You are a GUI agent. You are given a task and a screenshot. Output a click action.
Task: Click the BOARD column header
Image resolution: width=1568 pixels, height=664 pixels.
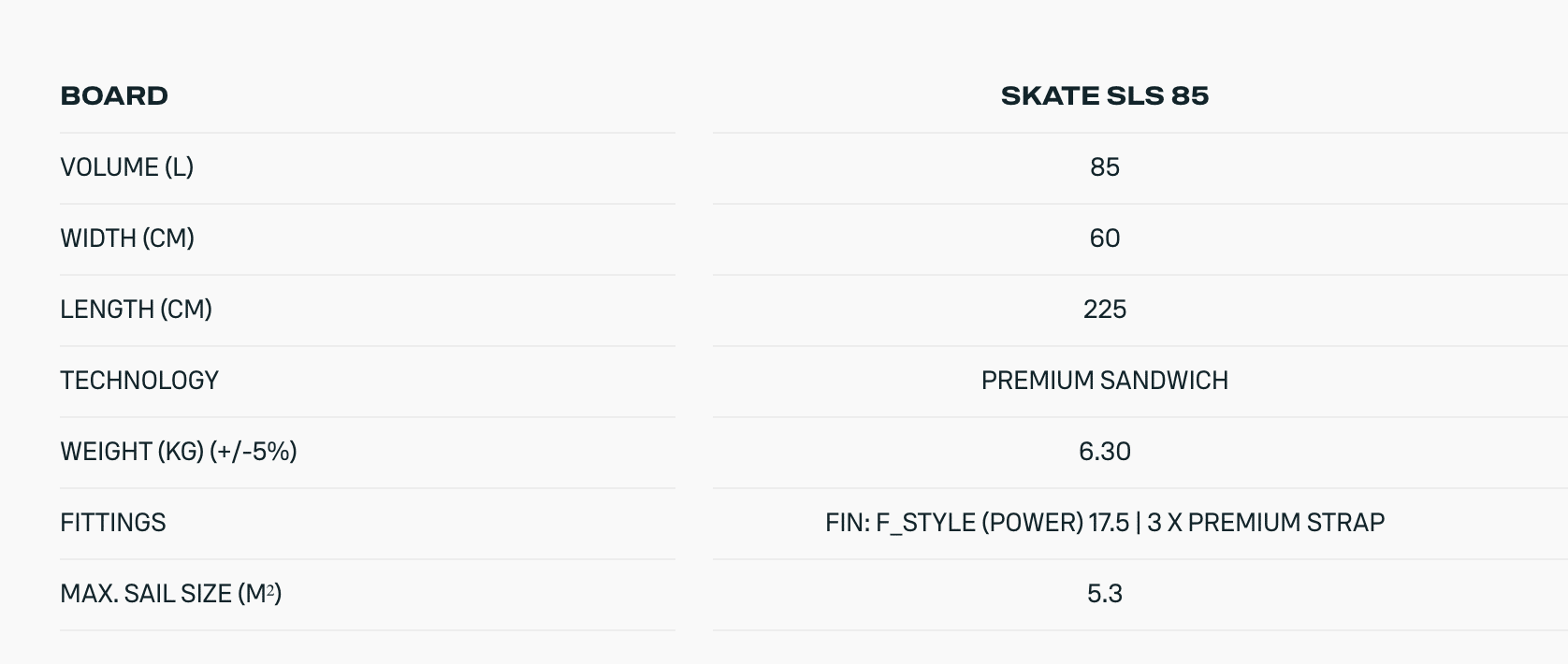tap(114, 95)
